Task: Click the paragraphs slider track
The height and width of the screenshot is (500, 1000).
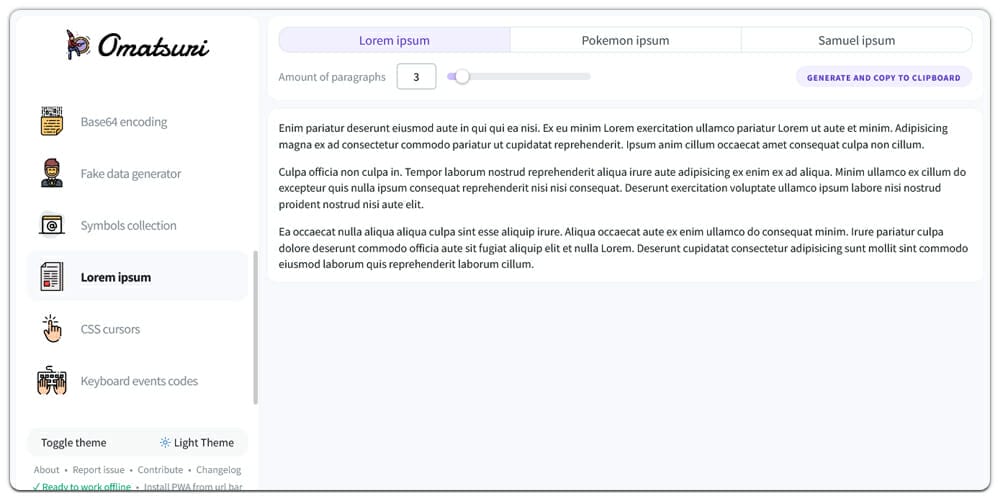Action: point(518,77)
